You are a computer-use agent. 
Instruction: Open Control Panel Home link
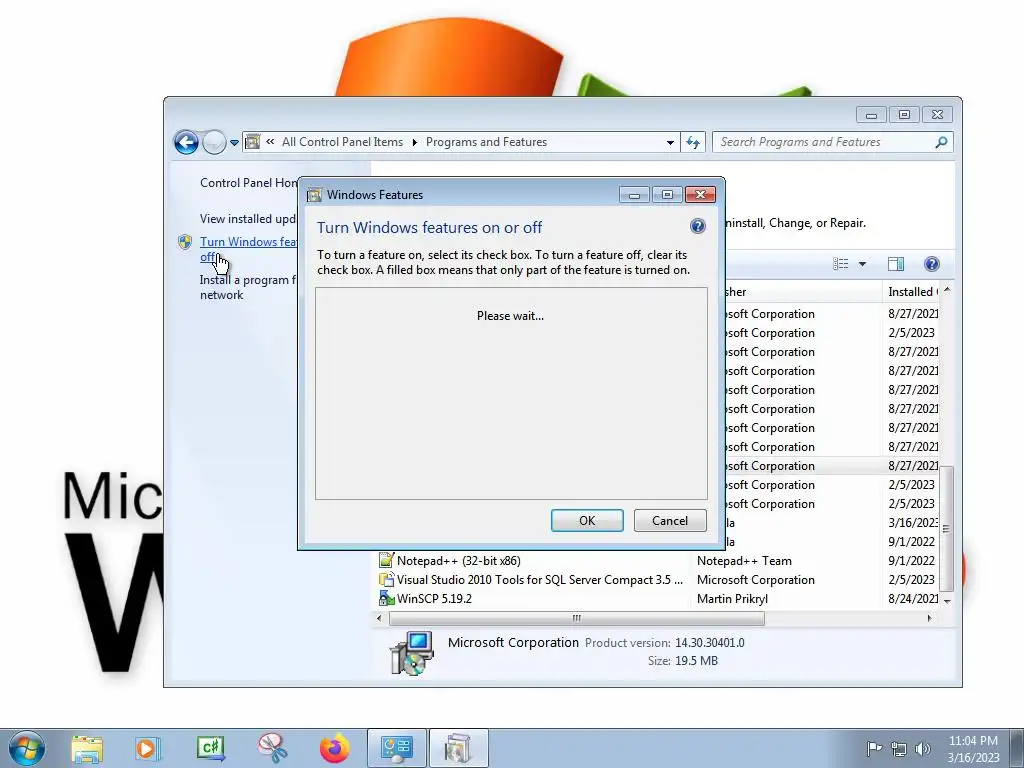coord(248,183)
